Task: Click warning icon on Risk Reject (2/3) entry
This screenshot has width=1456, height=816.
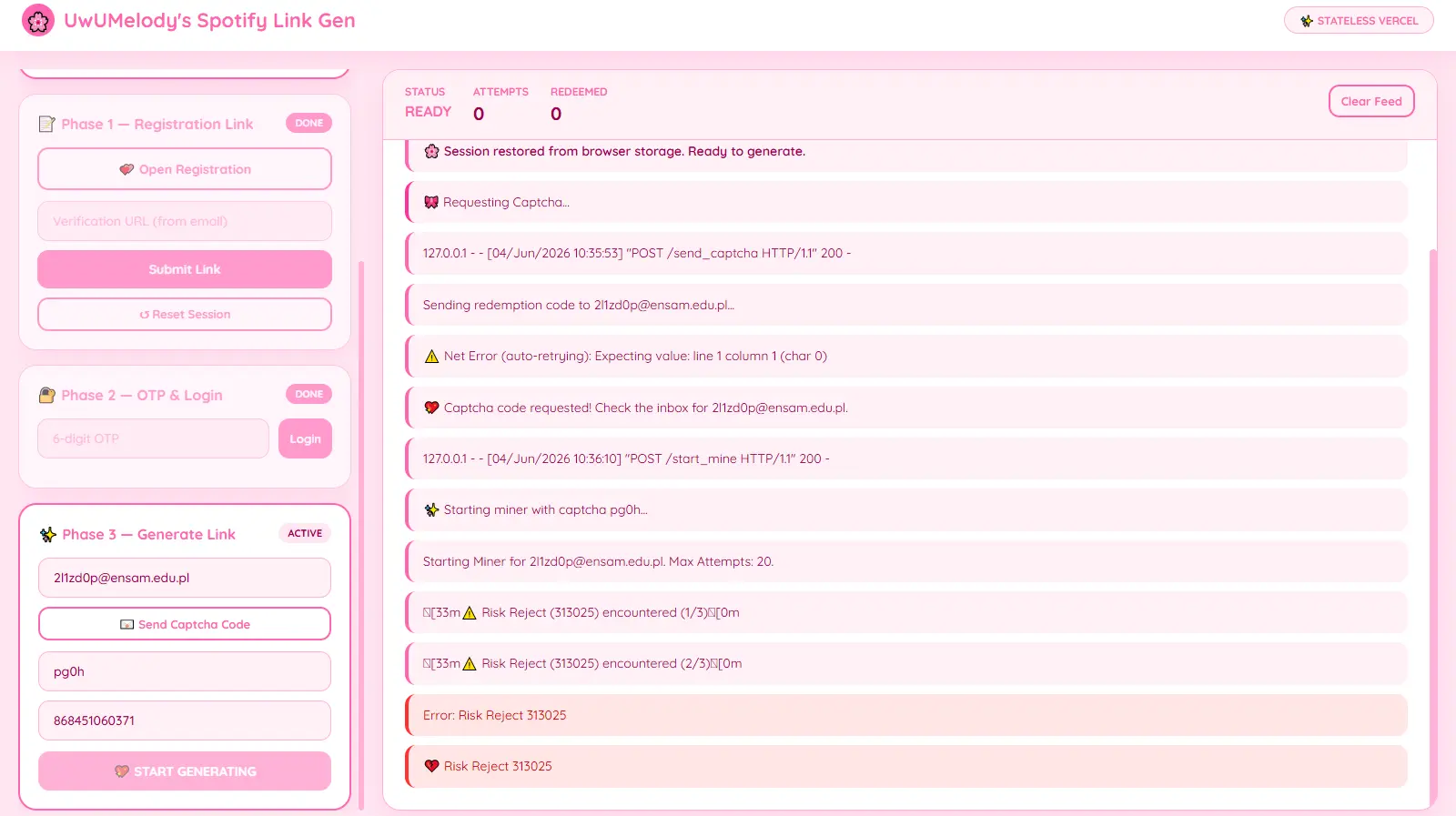Action: (x=470, y=664)
